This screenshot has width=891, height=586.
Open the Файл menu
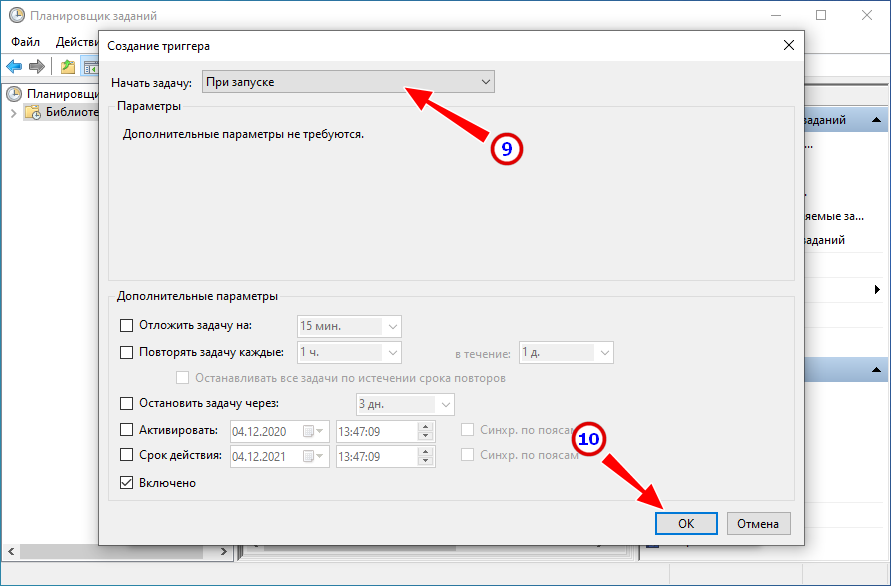[x=25, y=42]
